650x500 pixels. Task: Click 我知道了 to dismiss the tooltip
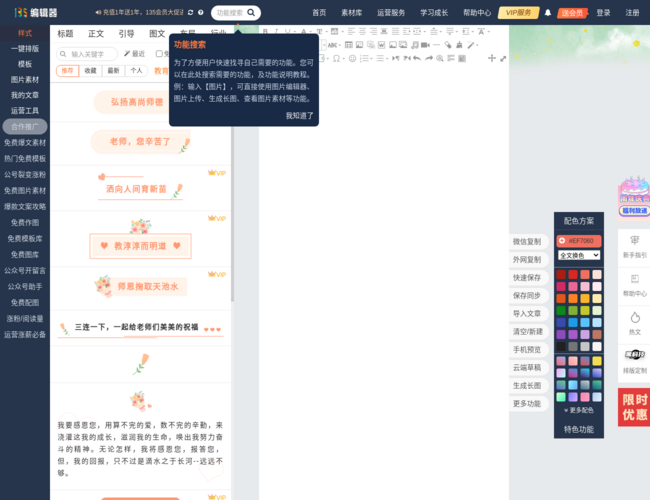pyautogui.click(x=299, y=116)
